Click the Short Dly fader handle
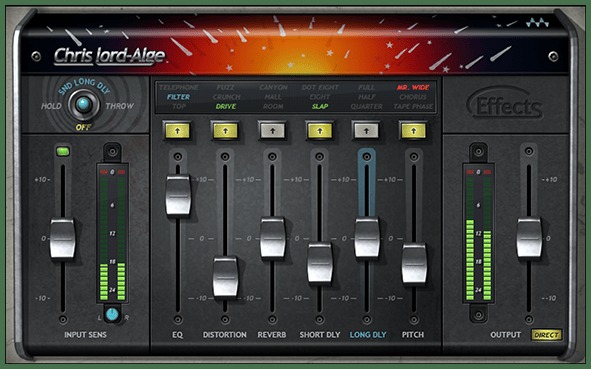591x369 pixels. click(x=320, y=263)
